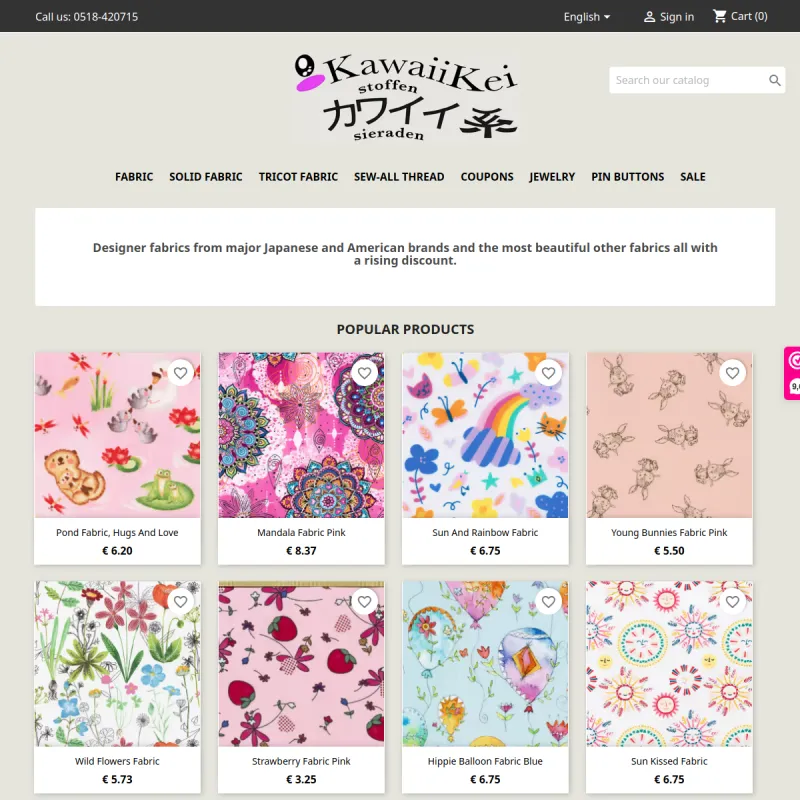The width and height of the screenshot is (800, 800).
Task: Open the Sew-All Thread category
Action: [399, 177]
